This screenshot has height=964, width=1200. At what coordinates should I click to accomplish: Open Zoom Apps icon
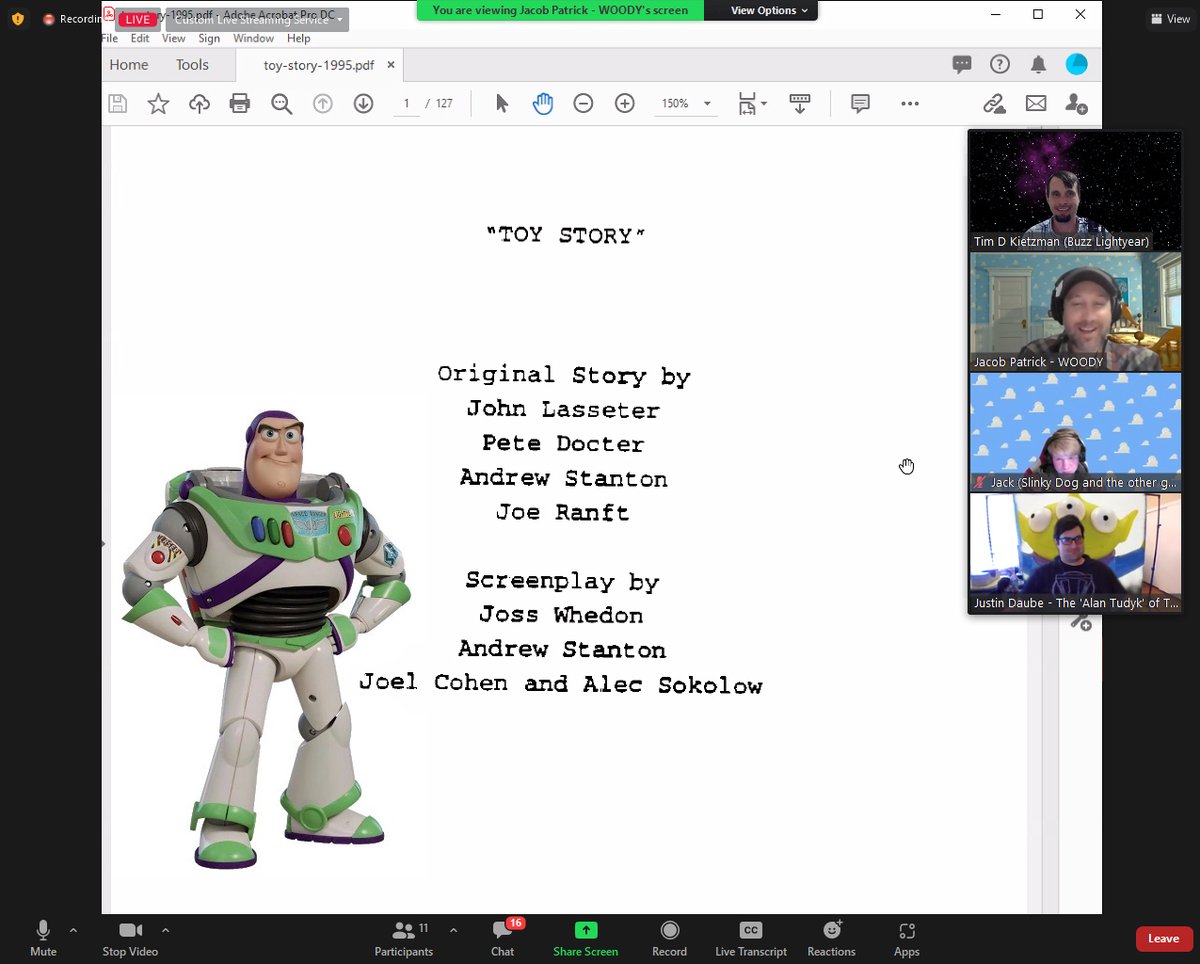click(x=907, y=940)
